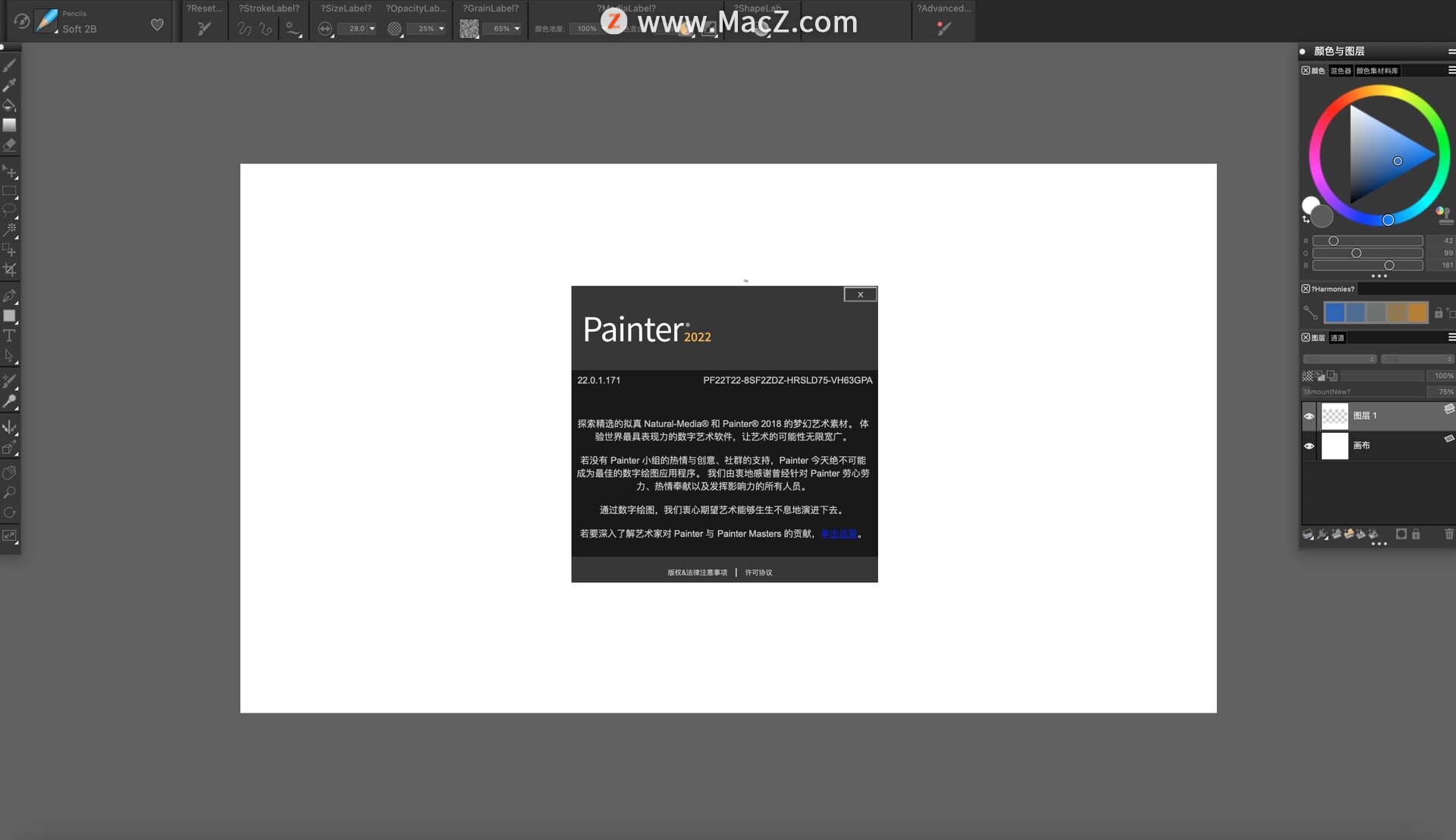Image resolution: width=1456 pixels, height=840 pixels.
Task: Select the Text tool
Action: click(9, 335)
